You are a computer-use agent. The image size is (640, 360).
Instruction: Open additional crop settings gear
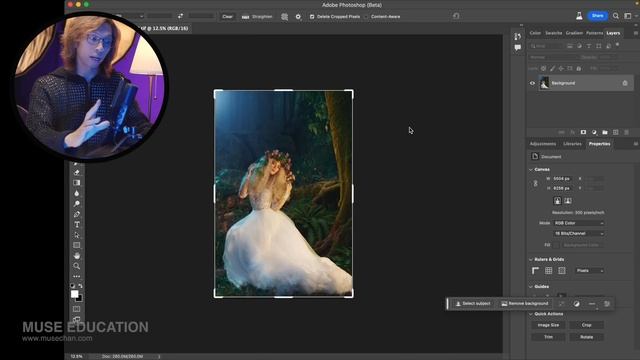tap(298, 17)
